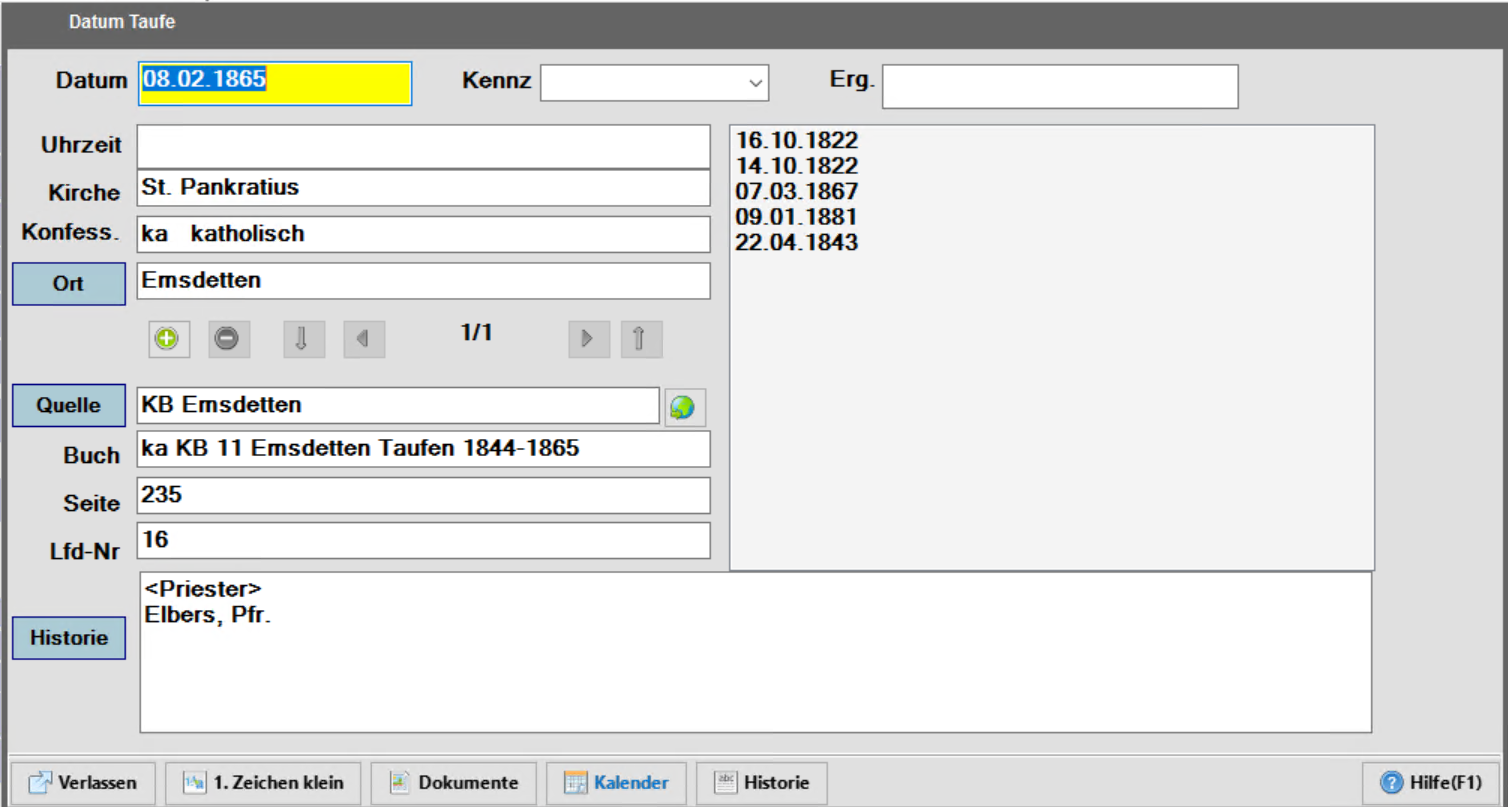Click the Quelle button
The image size is (1508, 807).
click(69, 405)
